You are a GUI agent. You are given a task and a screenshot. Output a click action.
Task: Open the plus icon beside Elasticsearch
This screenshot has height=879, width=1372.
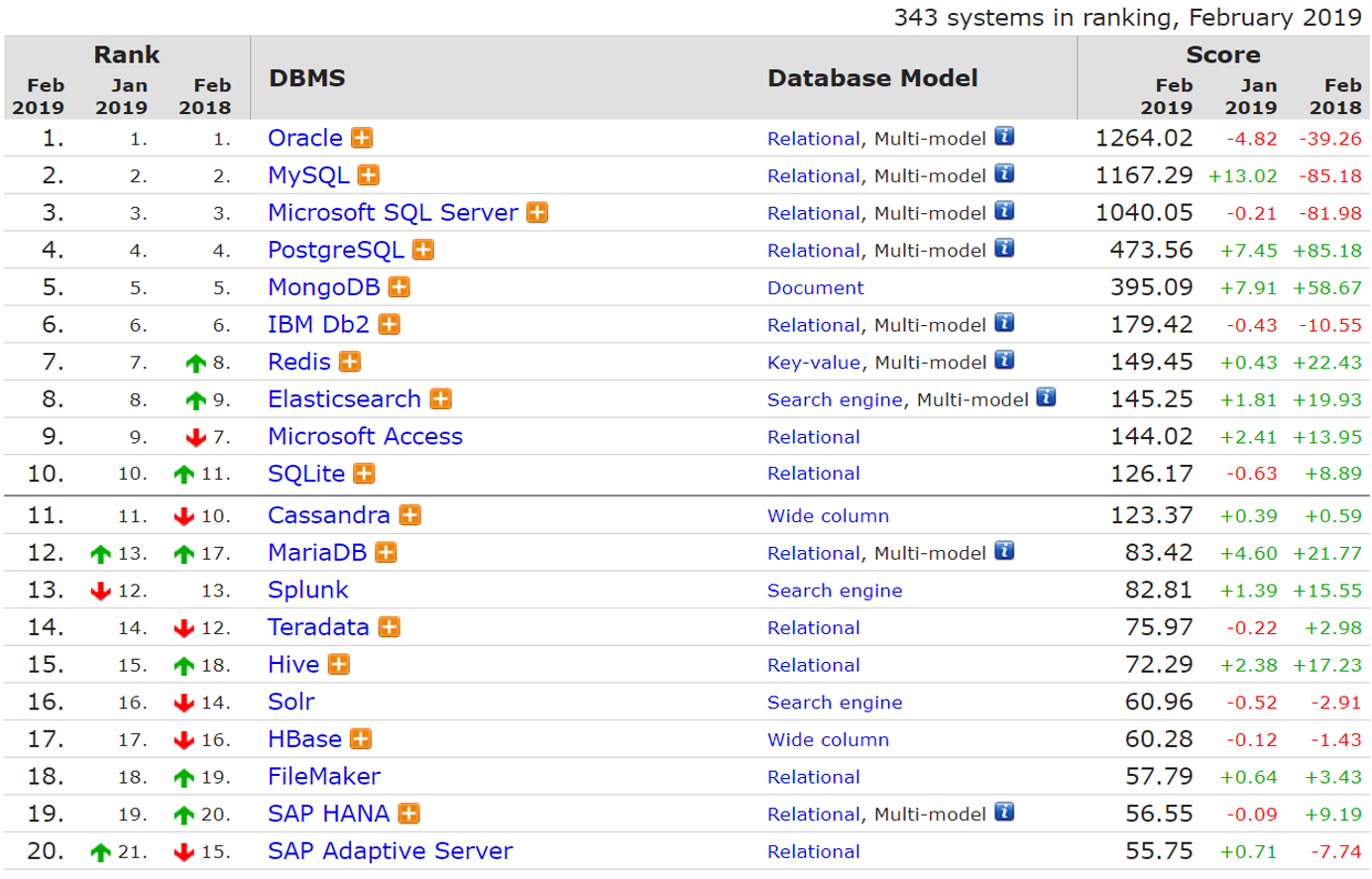[x=441, y=398]
